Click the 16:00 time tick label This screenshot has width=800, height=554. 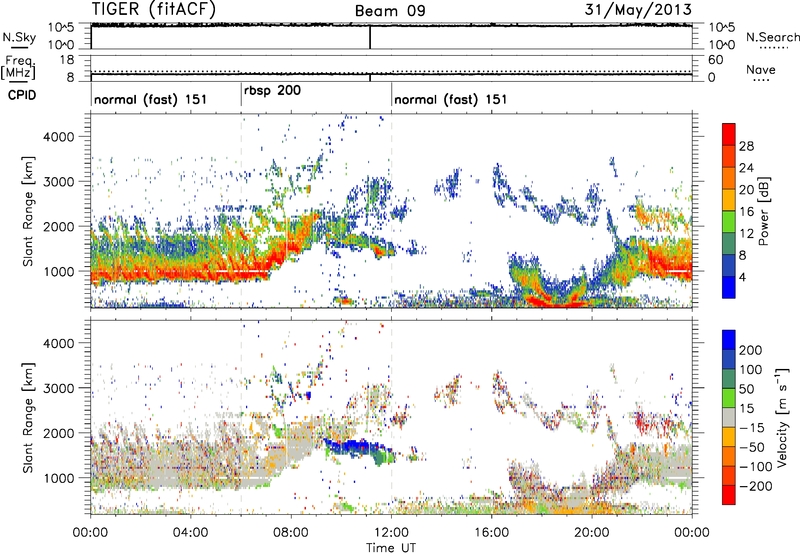coord(491,533)
